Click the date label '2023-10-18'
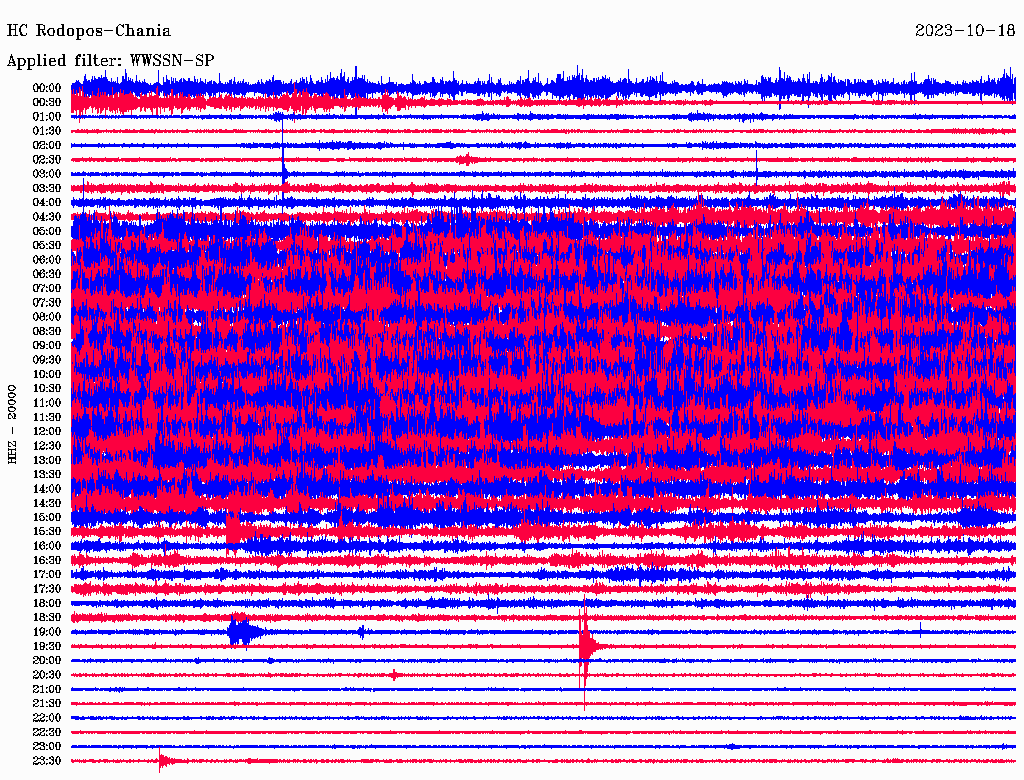 click(965, 31)
